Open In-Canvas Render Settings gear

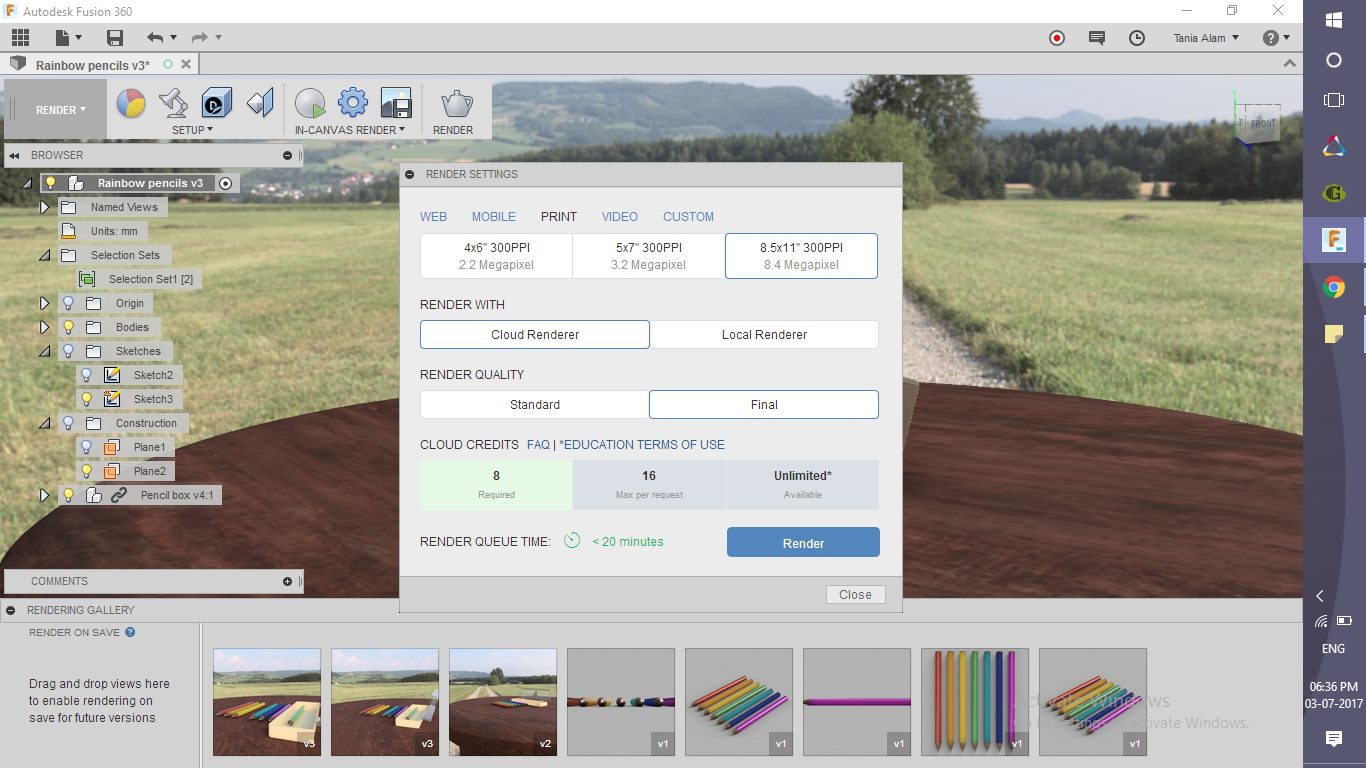pos(353,103)
